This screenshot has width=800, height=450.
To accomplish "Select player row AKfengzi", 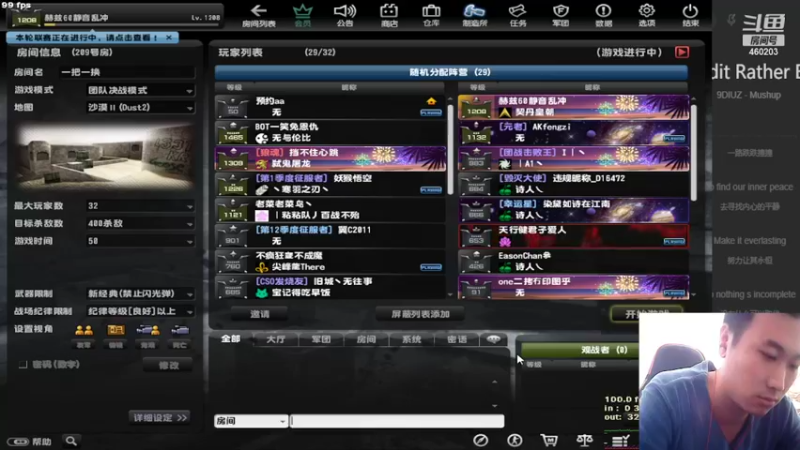I will click(573, 132).
